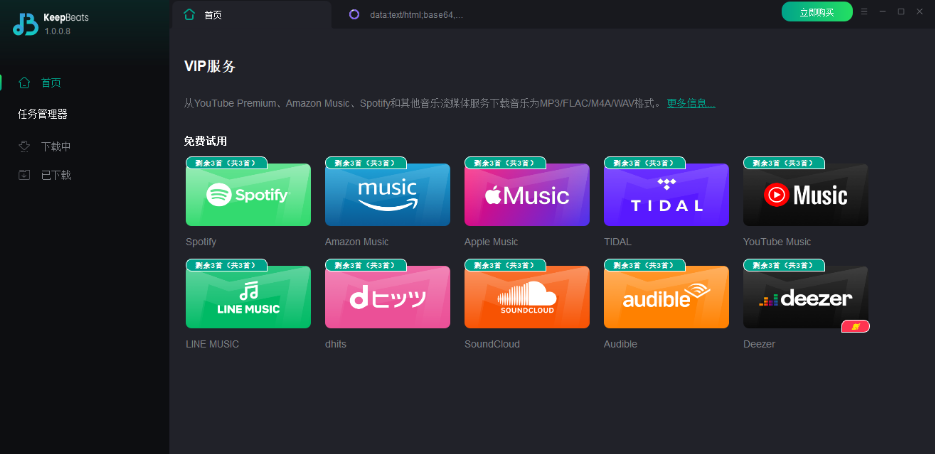935x454 pixels.
Task: Switch to the 首页 tab
Action: [252, 15]
